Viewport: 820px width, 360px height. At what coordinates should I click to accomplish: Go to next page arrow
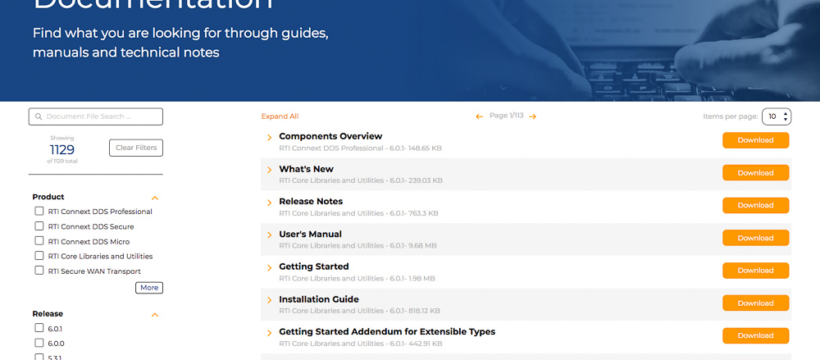click(x=532, y=117)
